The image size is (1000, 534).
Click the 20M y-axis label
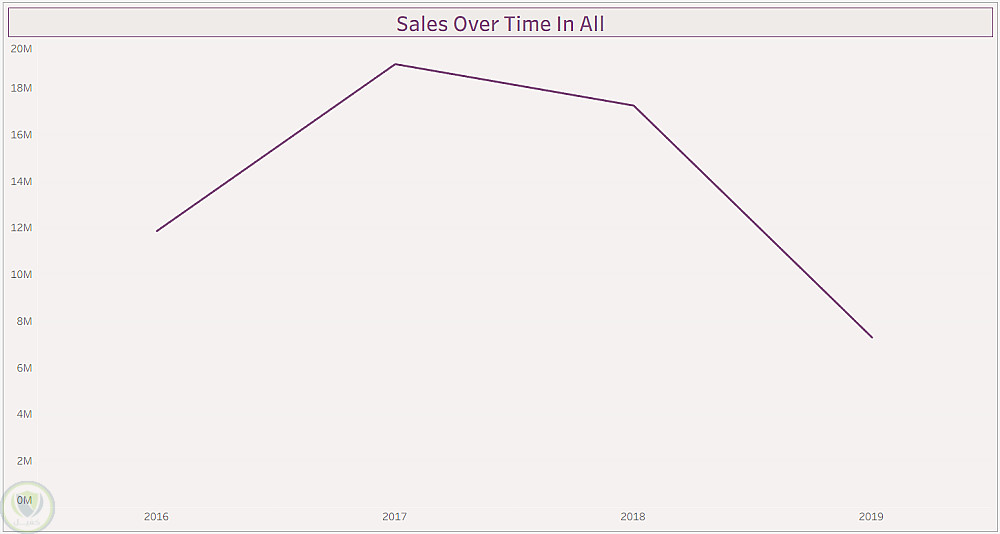tap(21, 48)
